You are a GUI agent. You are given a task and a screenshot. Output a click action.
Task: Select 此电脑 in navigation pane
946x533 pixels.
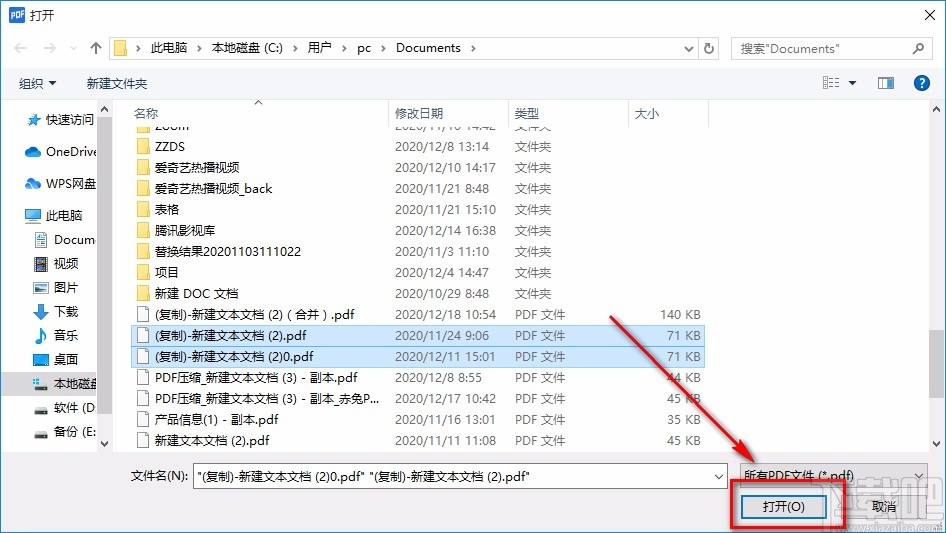pyautogui.click(x=53, y=215)
